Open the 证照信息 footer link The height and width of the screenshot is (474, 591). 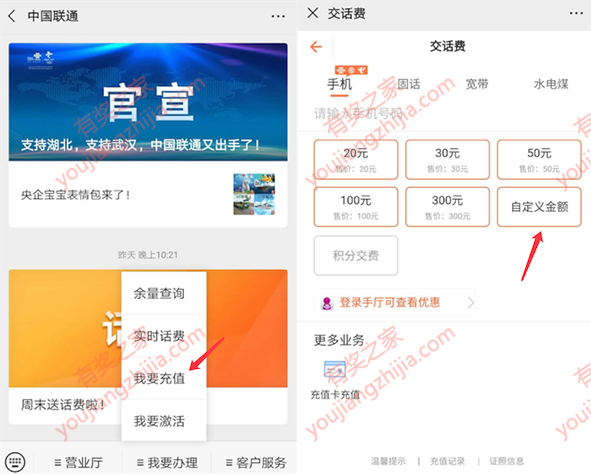click(x=506, y=461)
